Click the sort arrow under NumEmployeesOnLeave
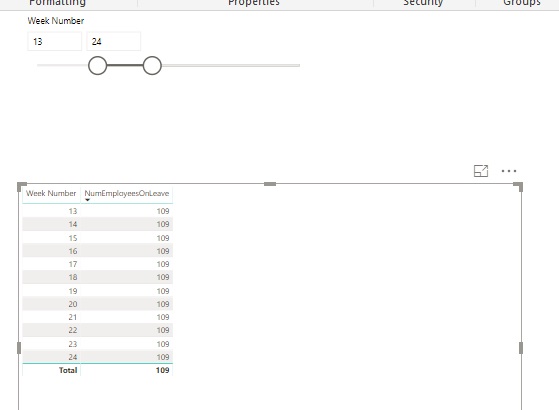Viewport: 559px width, 410px height. tap(87, 200)
